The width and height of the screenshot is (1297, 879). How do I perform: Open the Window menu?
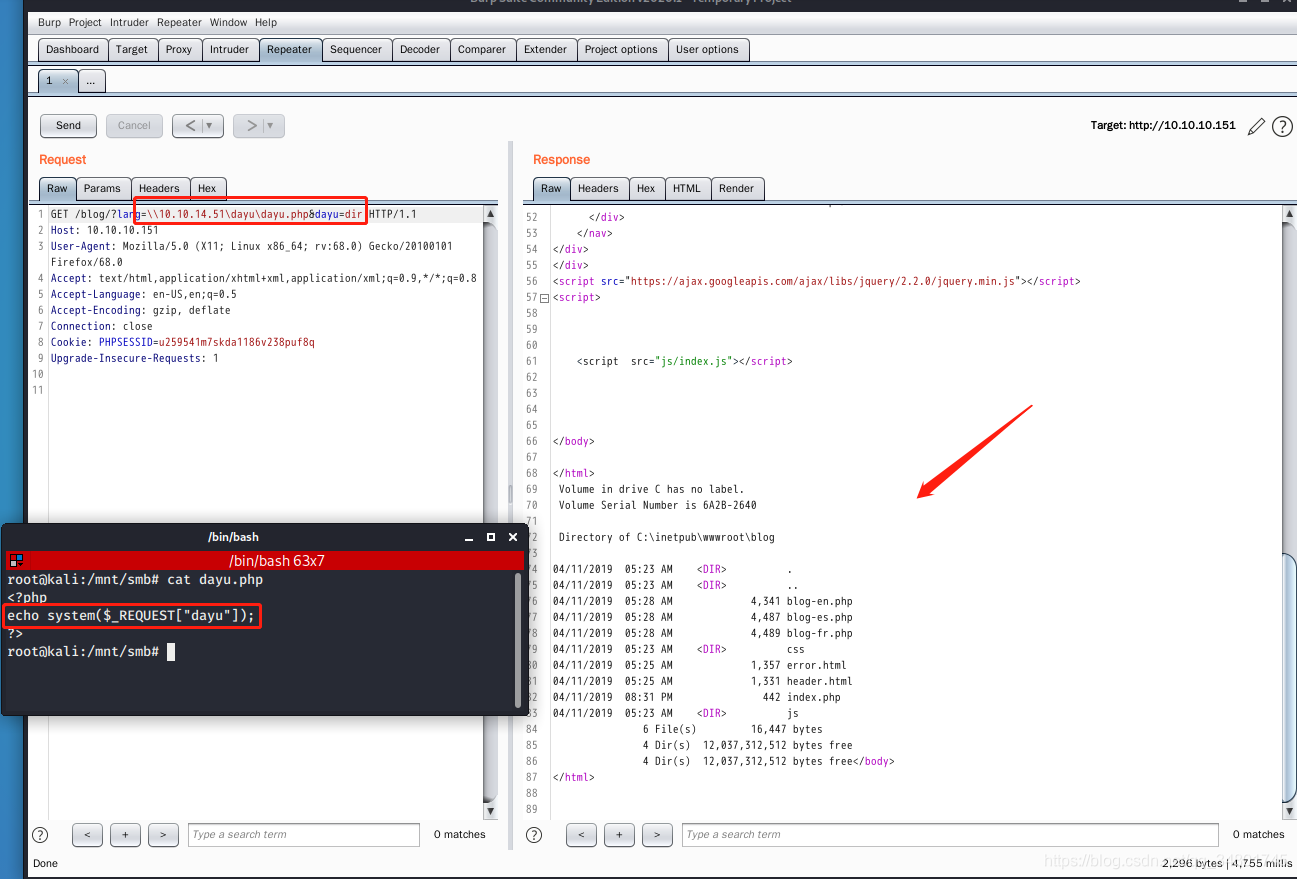coord(228,22)
